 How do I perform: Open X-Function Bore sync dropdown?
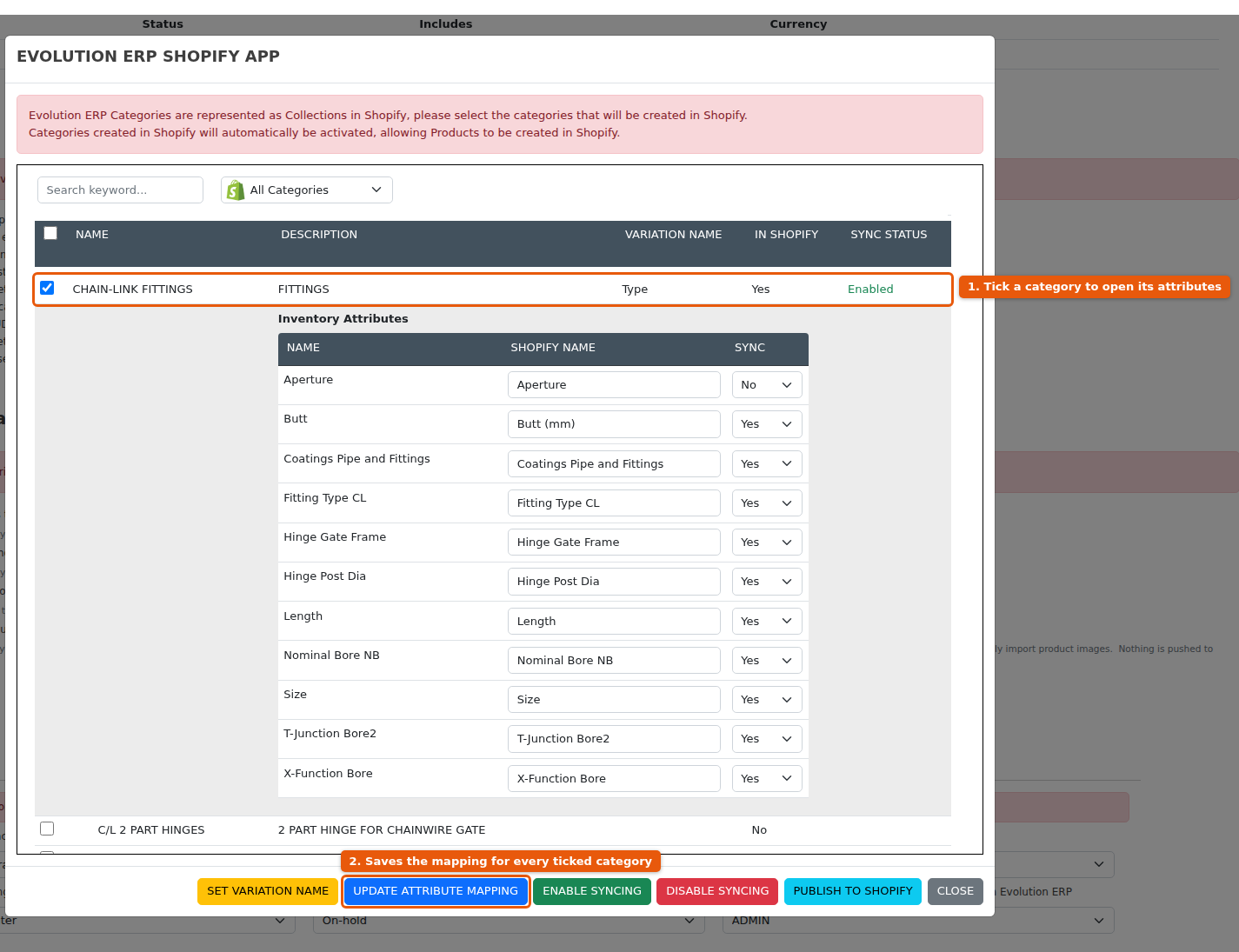[767, 779]
